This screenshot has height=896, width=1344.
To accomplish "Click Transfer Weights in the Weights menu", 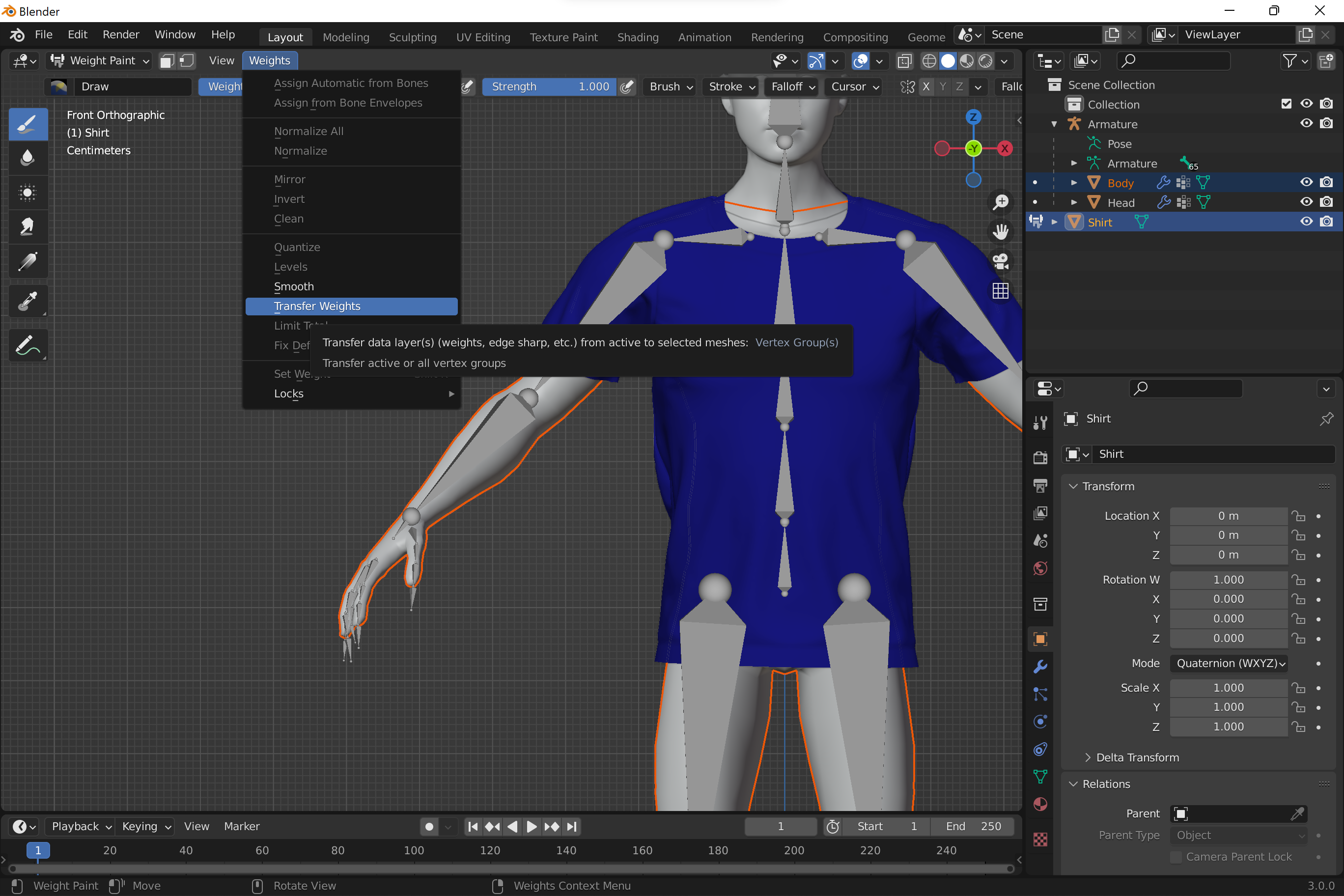I will point(351,307).
